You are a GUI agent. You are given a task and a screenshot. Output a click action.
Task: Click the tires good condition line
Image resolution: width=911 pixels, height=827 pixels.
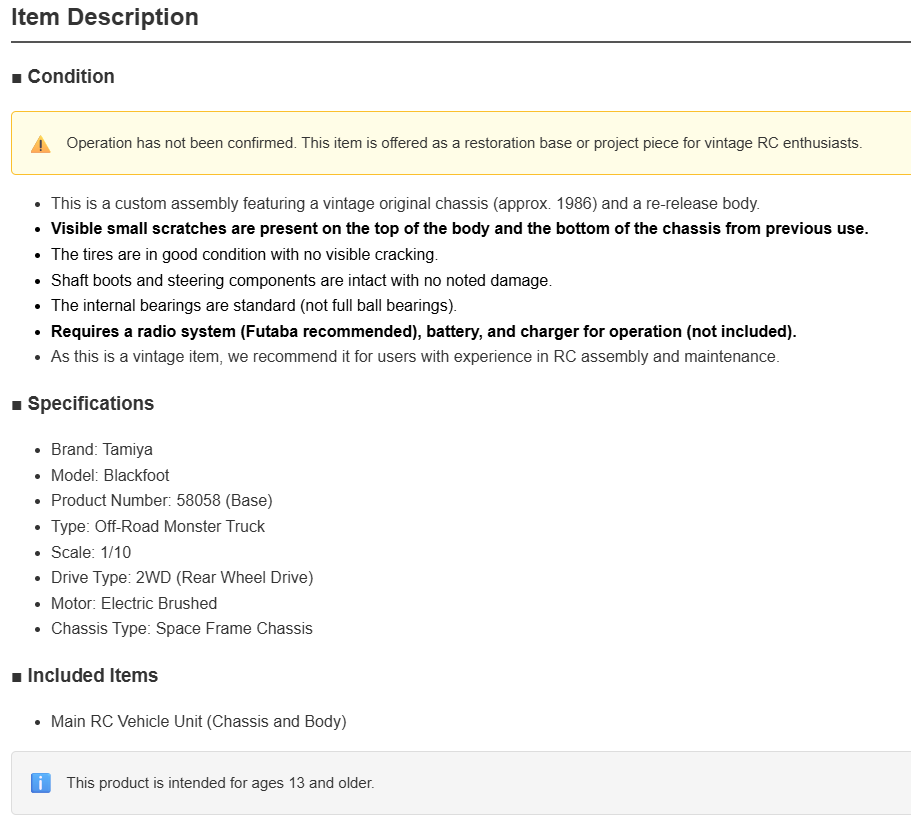245,255
